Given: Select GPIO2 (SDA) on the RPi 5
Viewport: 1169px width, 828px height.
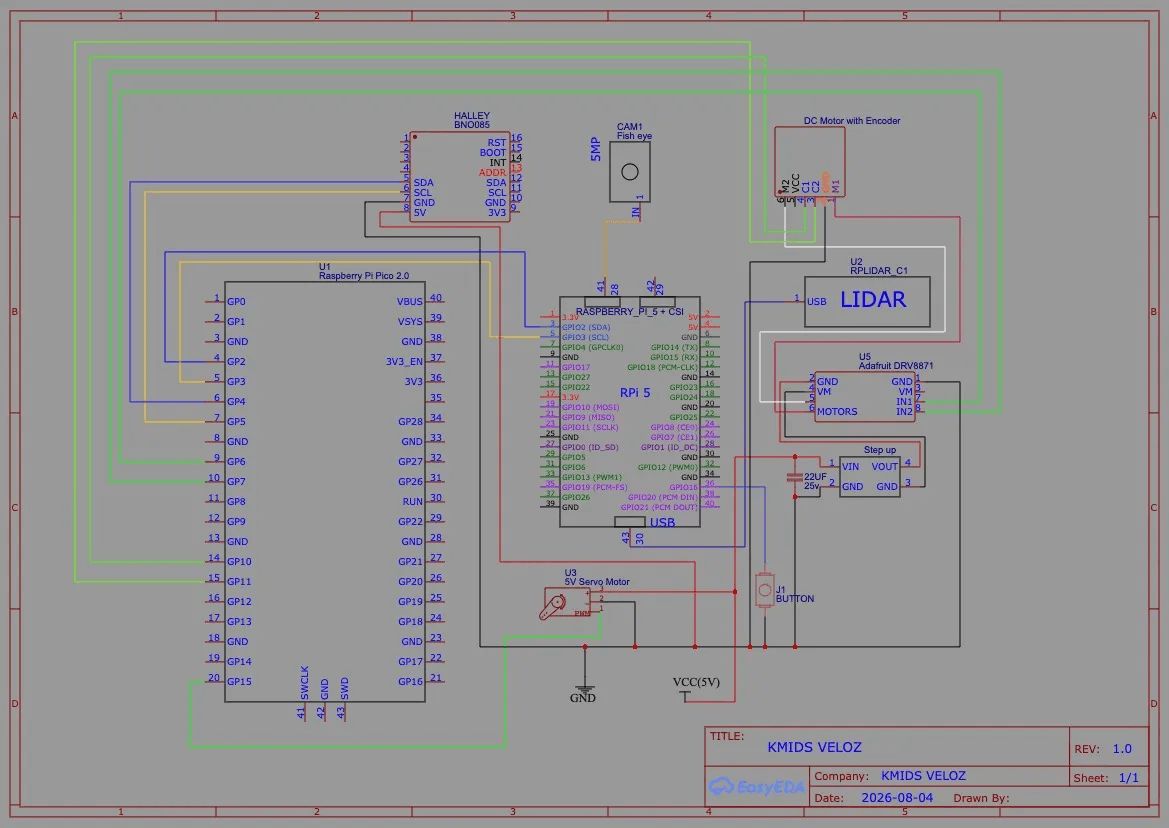Looking at the screenshot, I should 586,327.
